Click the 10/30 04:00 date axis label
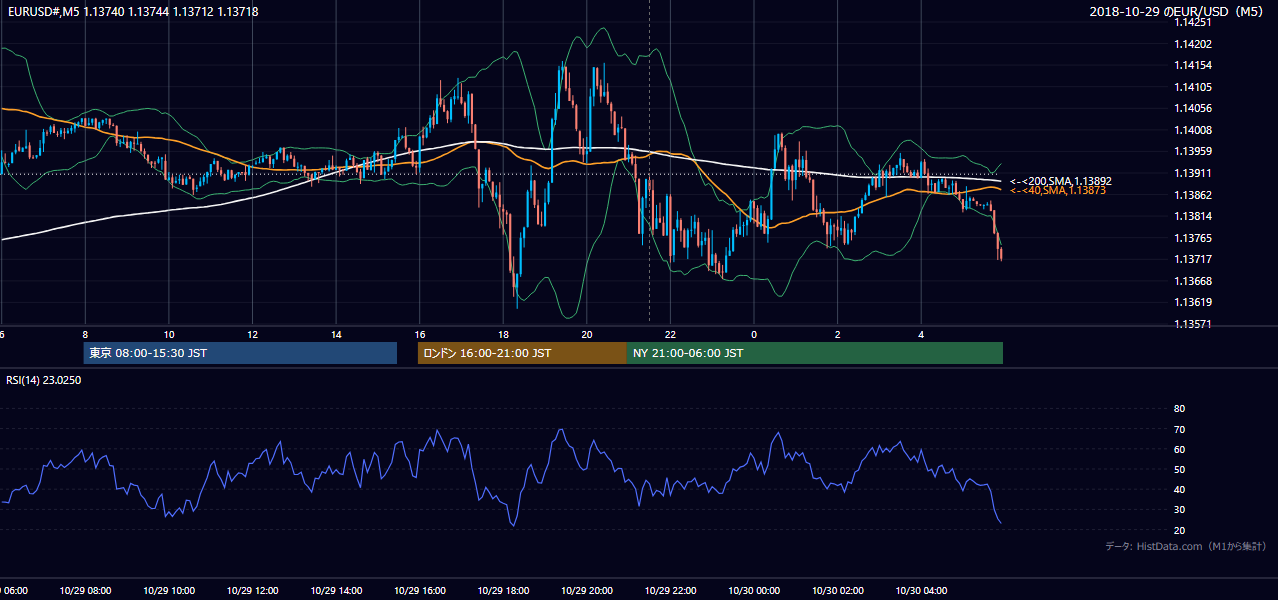1278x600 pixels. point(922,591)
